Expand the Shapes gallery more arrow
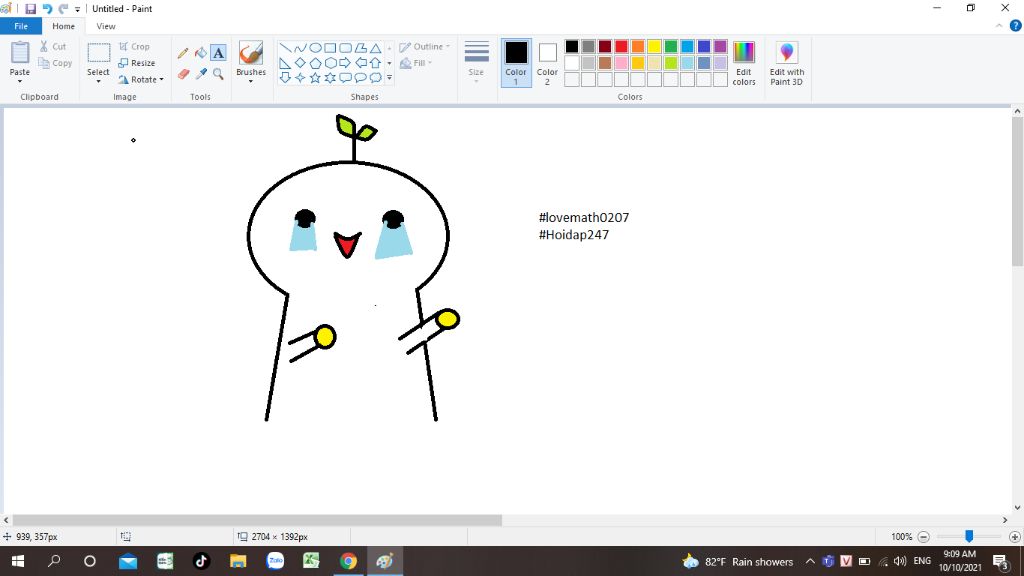This screenshot has width=1024, height=576. (x=389, y=78)
